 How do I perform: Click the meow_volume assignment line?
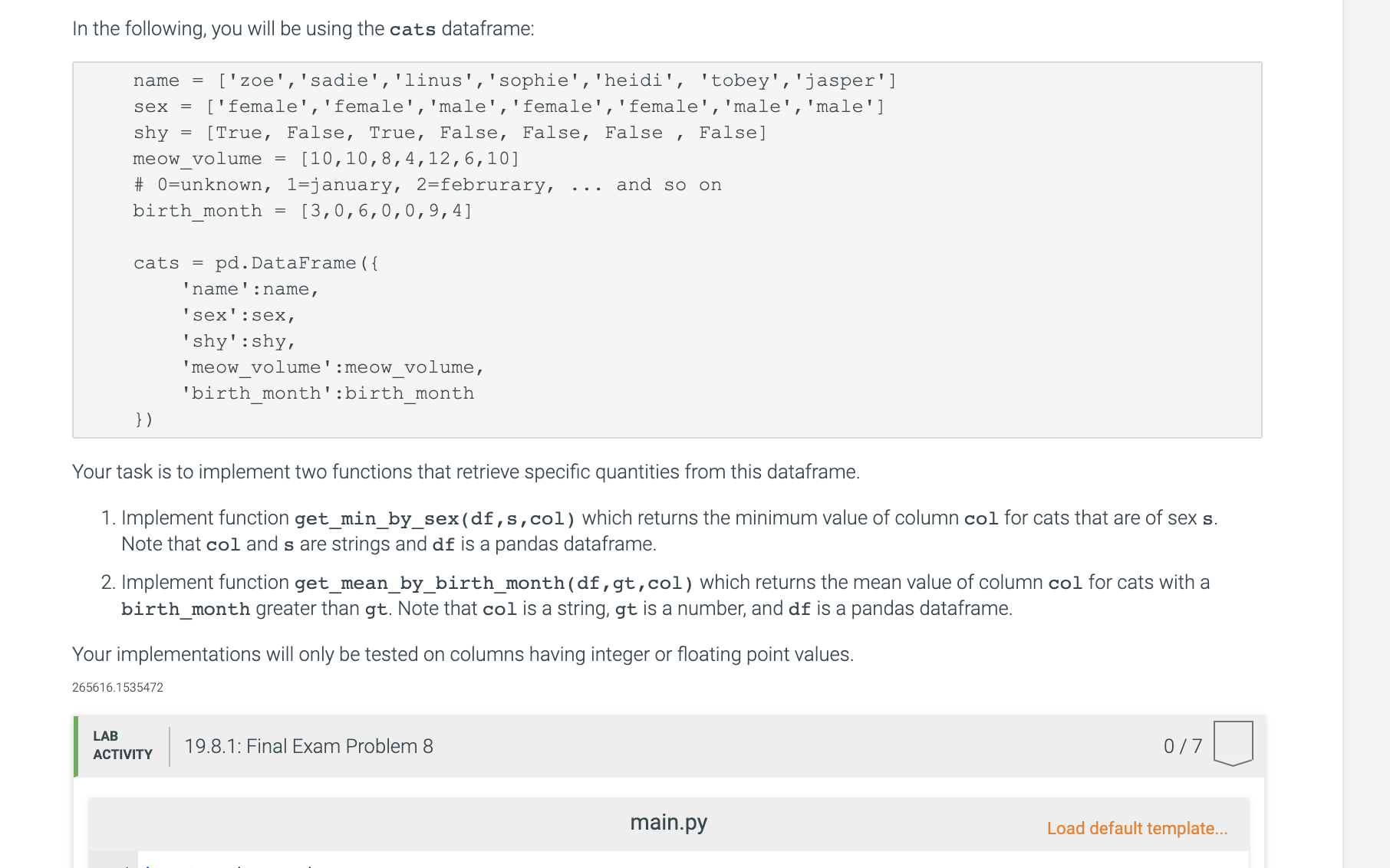click(324, 159)
